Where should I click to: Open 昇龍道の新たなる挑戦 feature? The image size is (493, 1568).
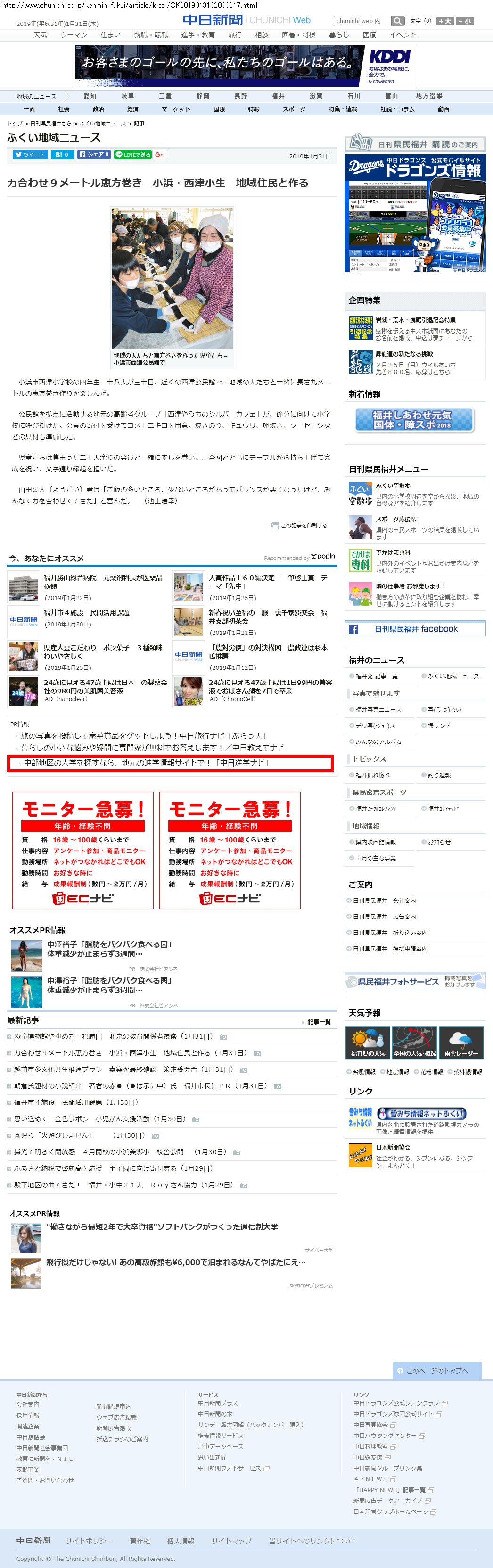tap(404, 354)
